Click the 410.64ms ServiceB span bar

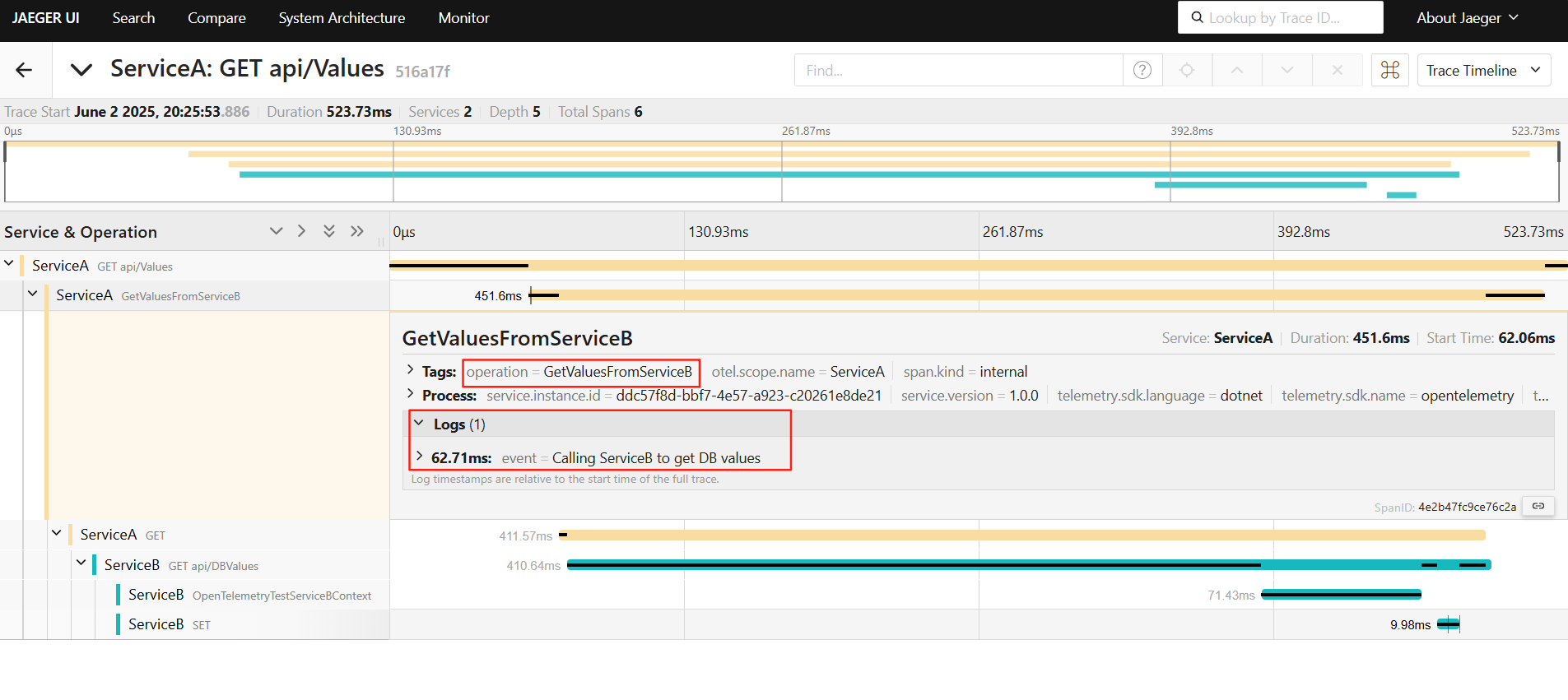coord(1029,565)
